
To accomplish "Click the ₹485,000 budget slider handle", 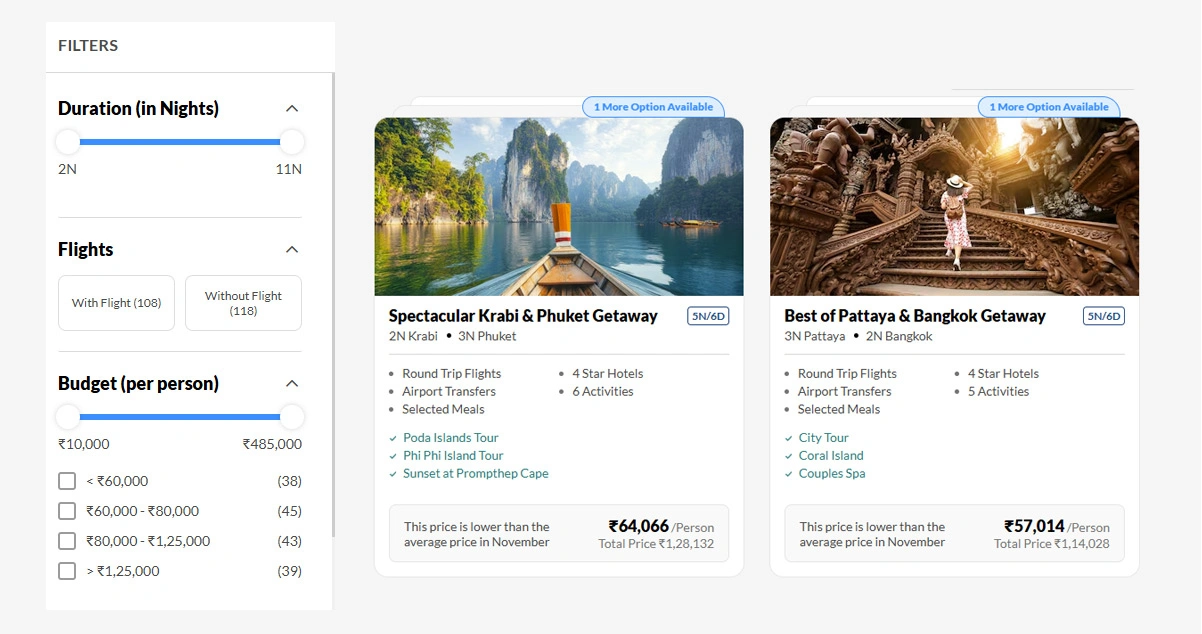I will pos(291,416).
